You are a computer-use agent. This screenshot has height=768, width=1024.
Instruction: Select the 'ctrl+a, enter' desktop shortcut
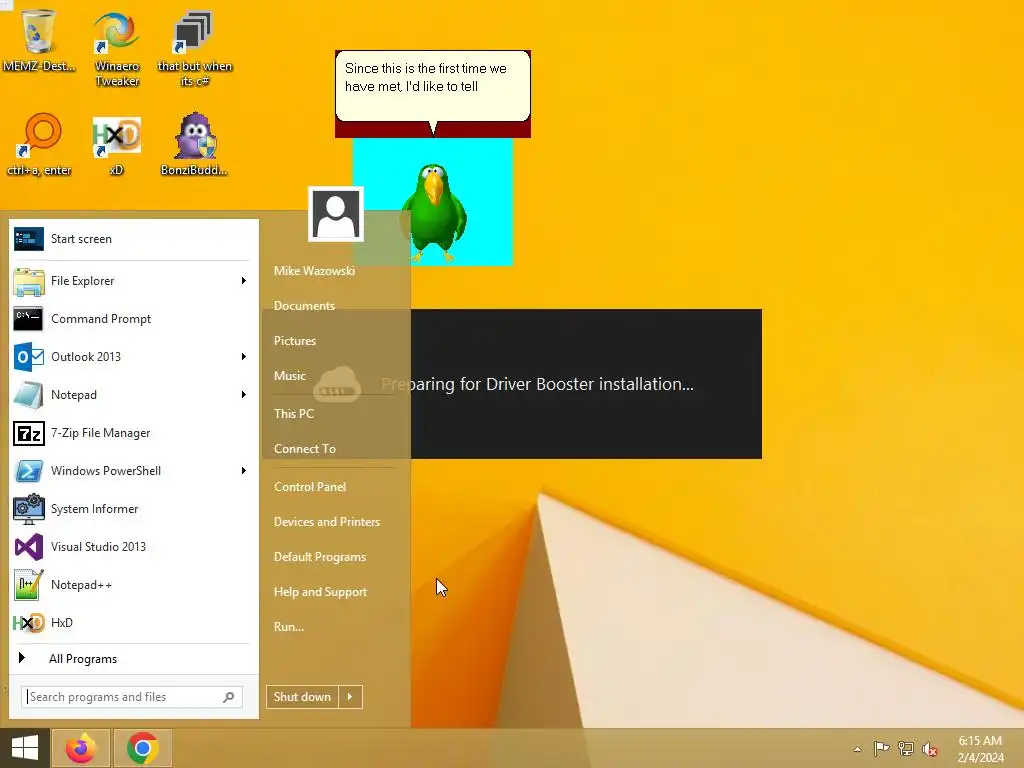(39, 145)
